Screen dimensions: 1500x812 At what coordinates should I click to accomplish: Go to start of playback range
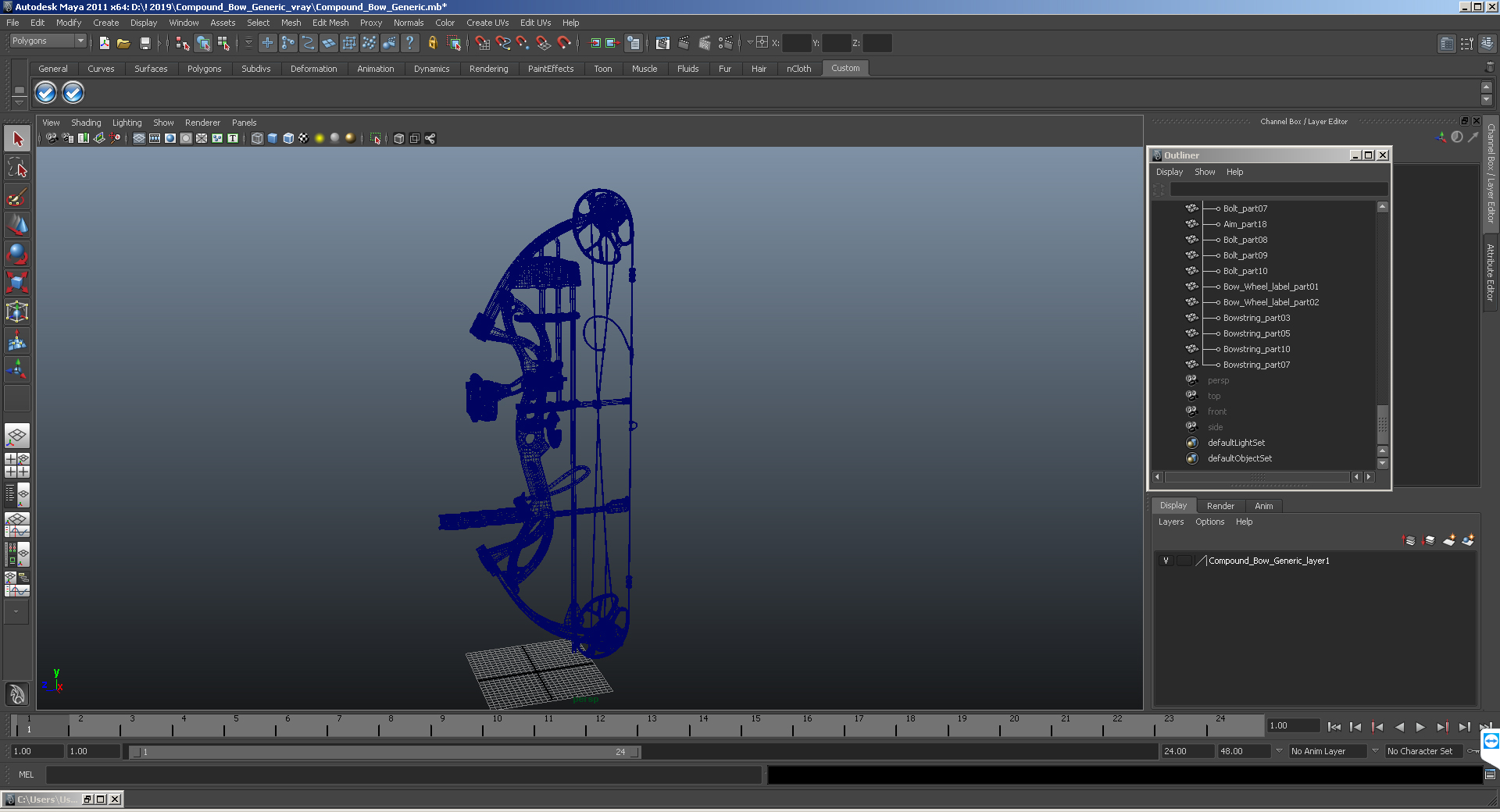(1334, 727)
